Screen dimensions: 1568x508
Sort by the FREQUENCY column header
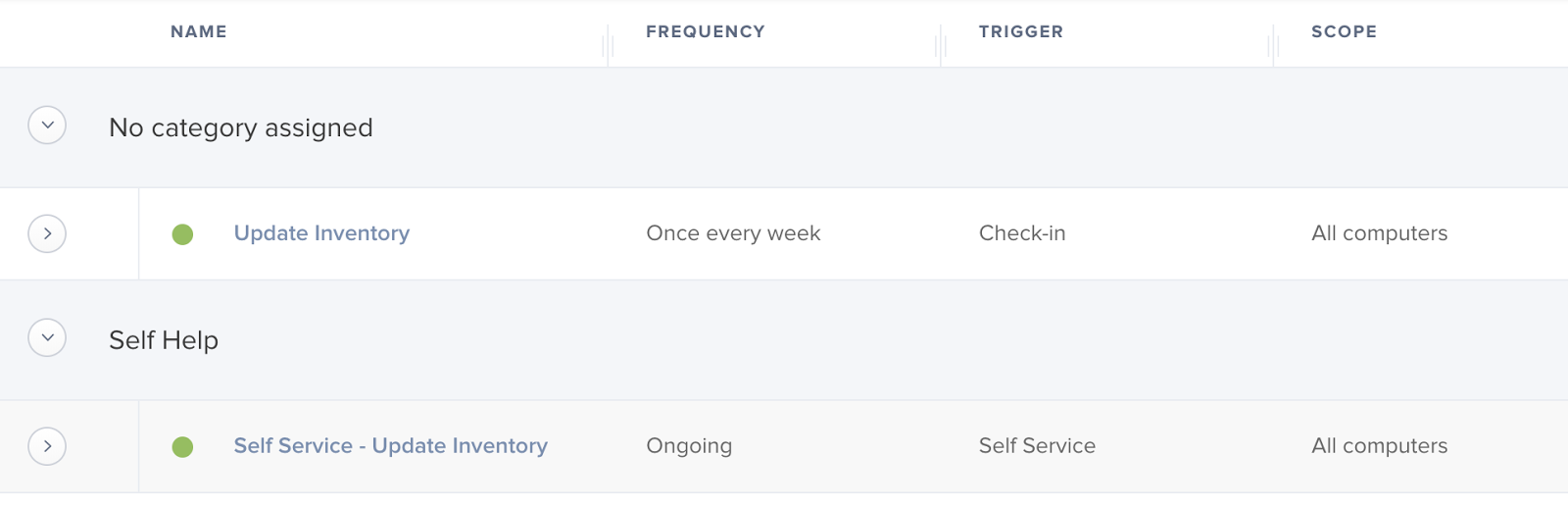[x=706, y=31]
